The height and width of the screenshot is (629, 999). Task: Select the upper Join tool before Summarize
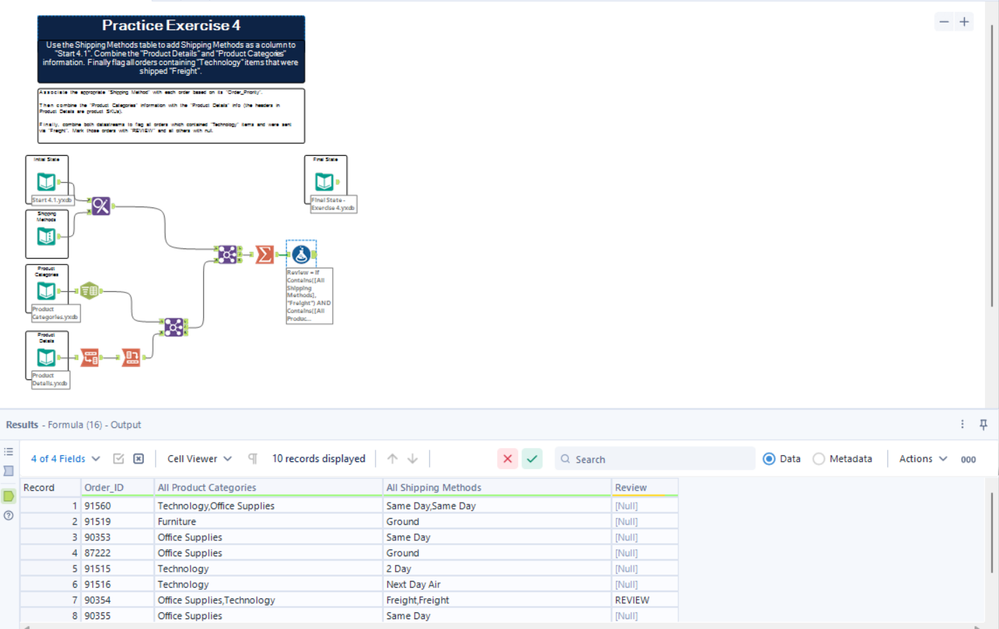227,254
